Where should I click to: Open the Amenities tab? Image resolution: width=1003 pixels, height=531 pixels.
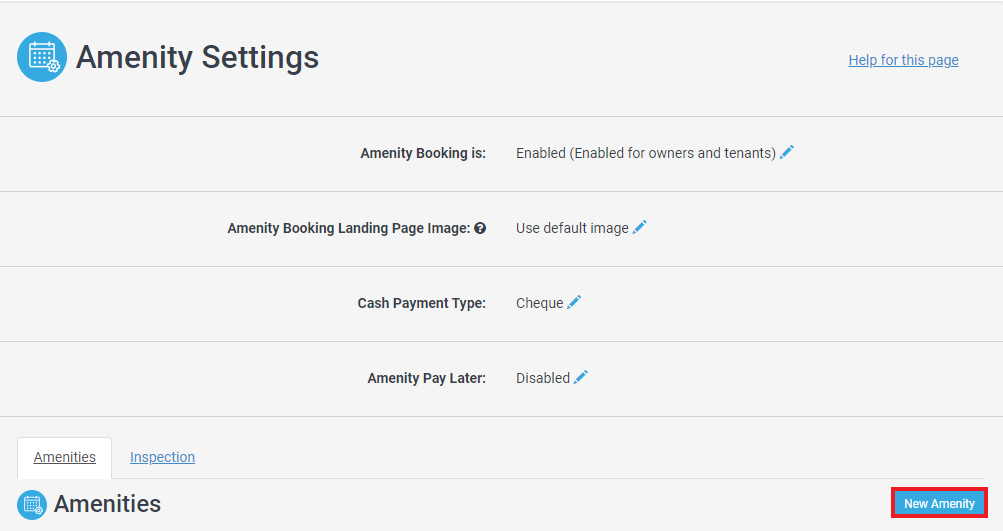(x=65, y=457)
